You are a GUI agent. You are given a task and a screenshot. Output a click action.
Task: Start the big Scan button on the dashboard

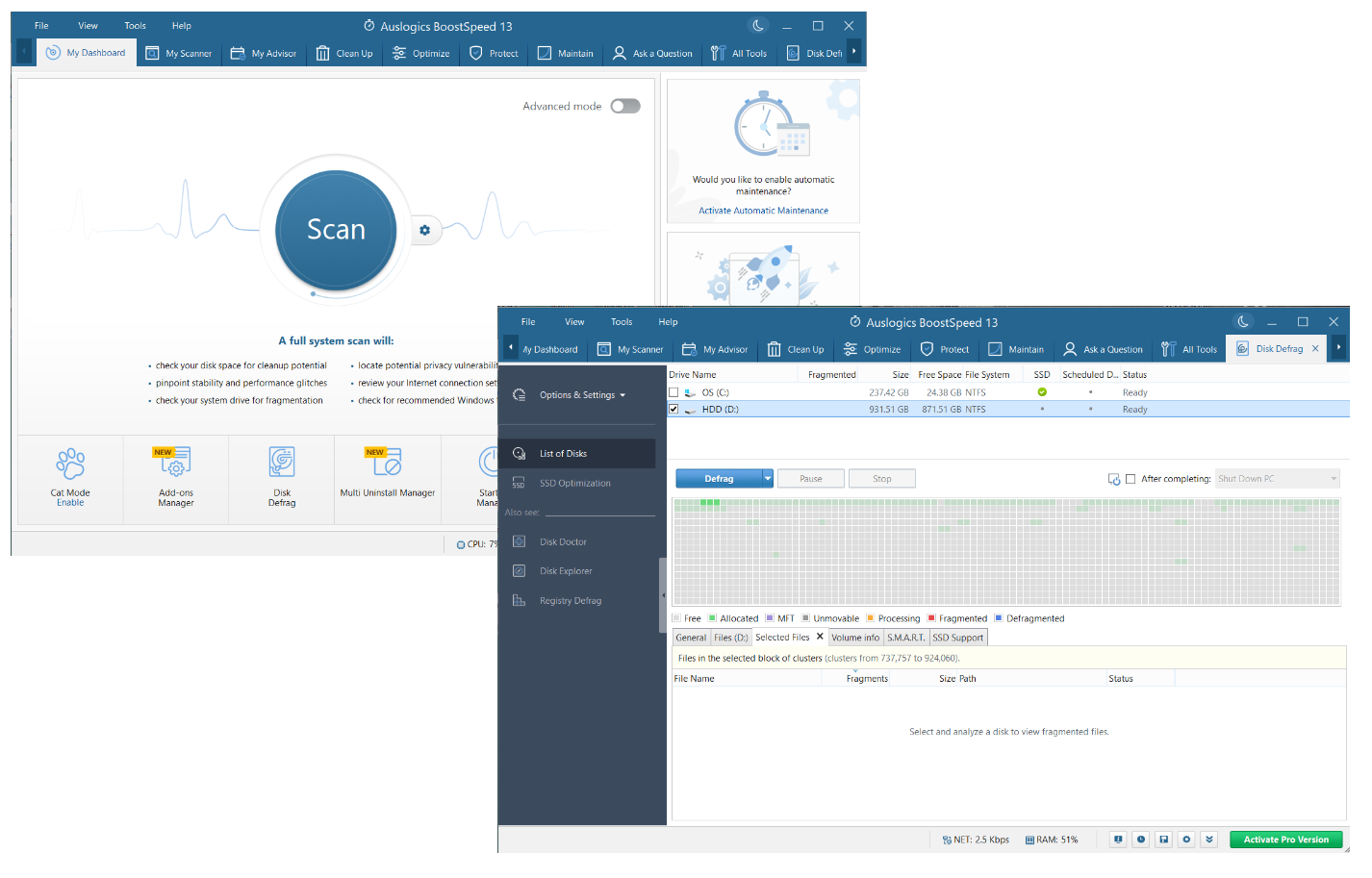click(336, 230)
